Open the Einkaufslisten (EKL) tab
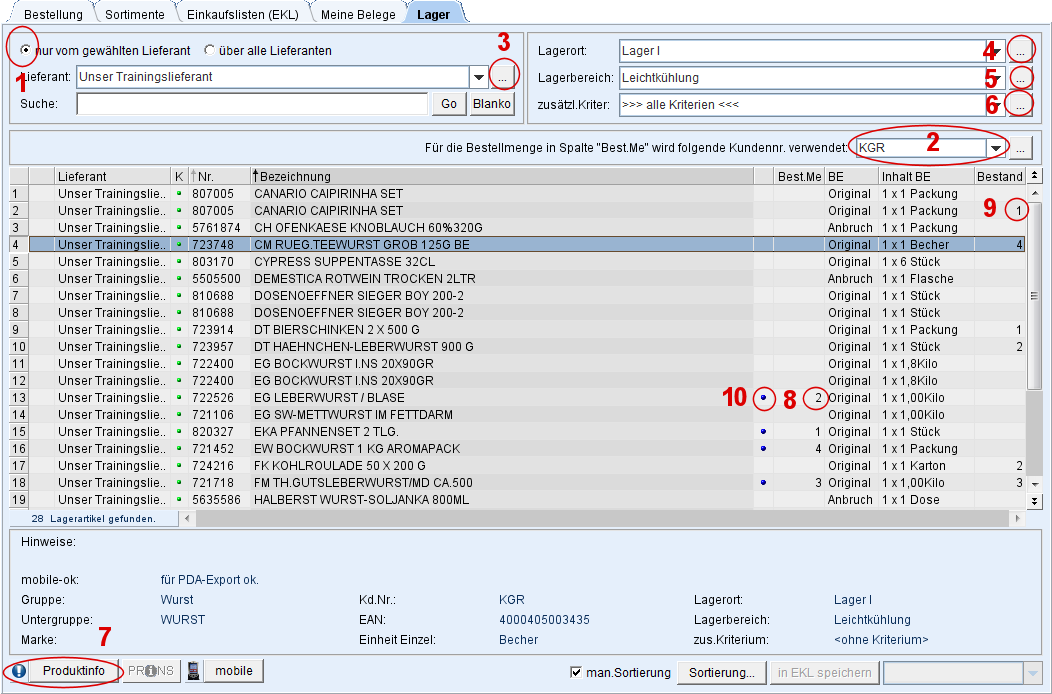The height and width of the screenshot is (694, 1052). (x=242, y=15)
